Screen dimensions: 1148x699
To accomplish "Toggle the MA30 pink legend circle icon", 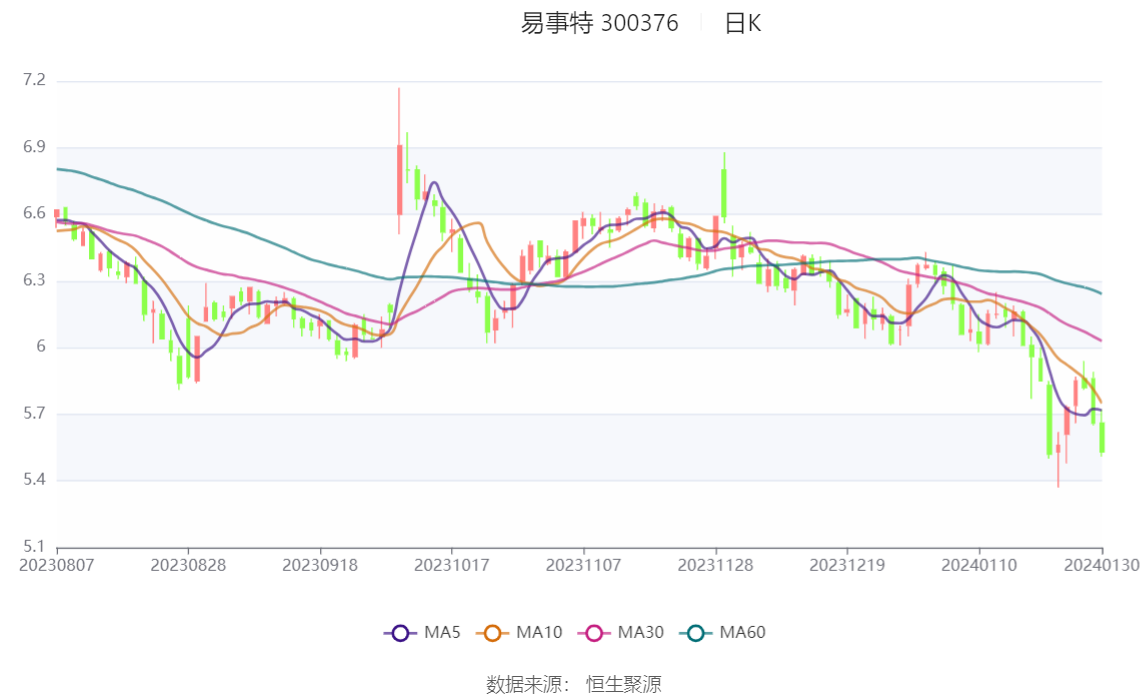I will point(594,633).
